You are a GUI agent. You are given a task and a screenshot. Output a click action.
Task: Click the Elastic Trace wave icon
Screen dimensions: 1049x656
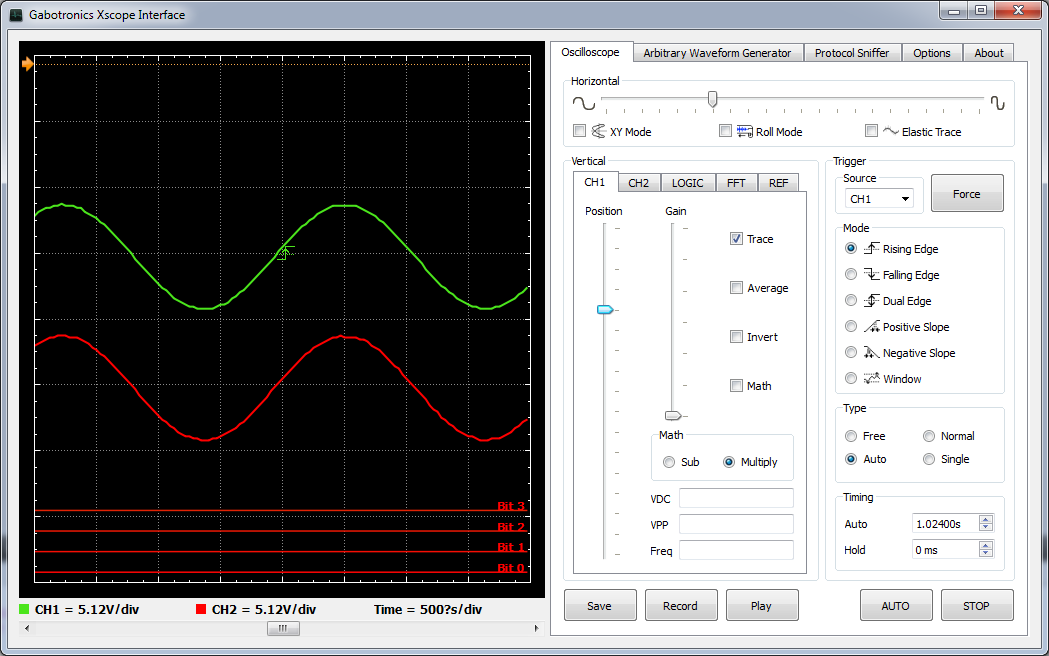click(x=890, y=131)
